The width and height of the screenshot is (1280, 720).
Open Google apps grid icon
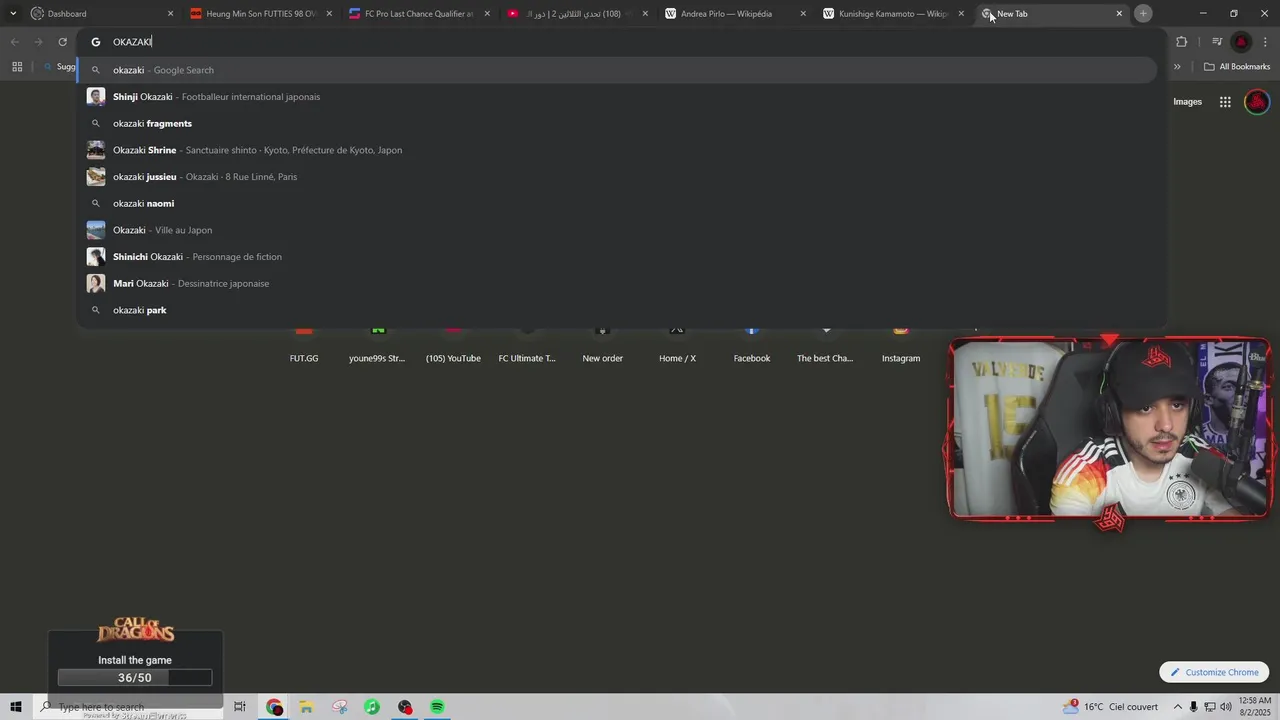1225,102
